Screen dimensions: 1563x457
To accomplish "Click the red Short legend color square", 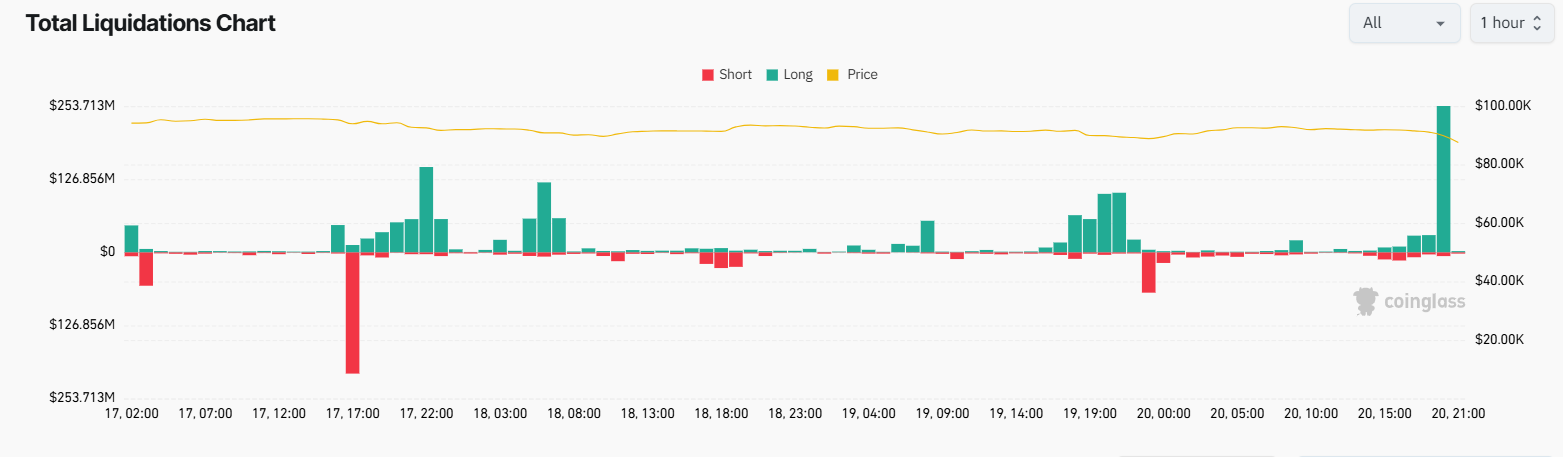I will (x=708, y=75).
